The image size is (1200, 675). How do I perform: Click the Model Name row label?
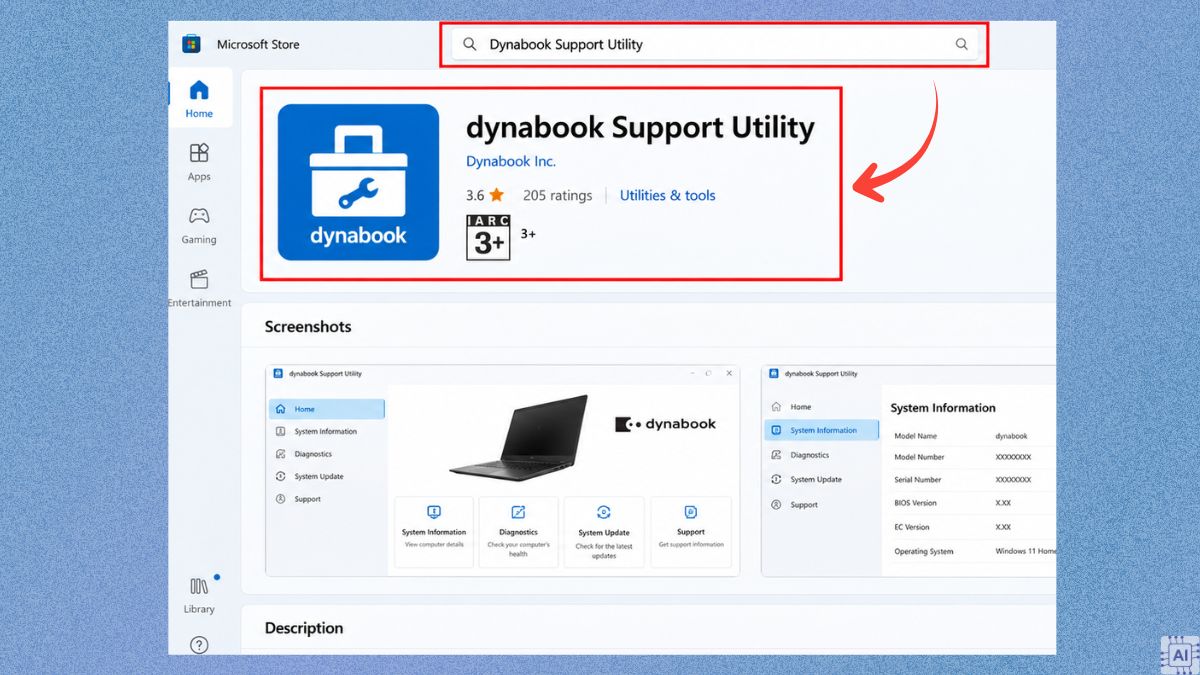coord(916,436)
